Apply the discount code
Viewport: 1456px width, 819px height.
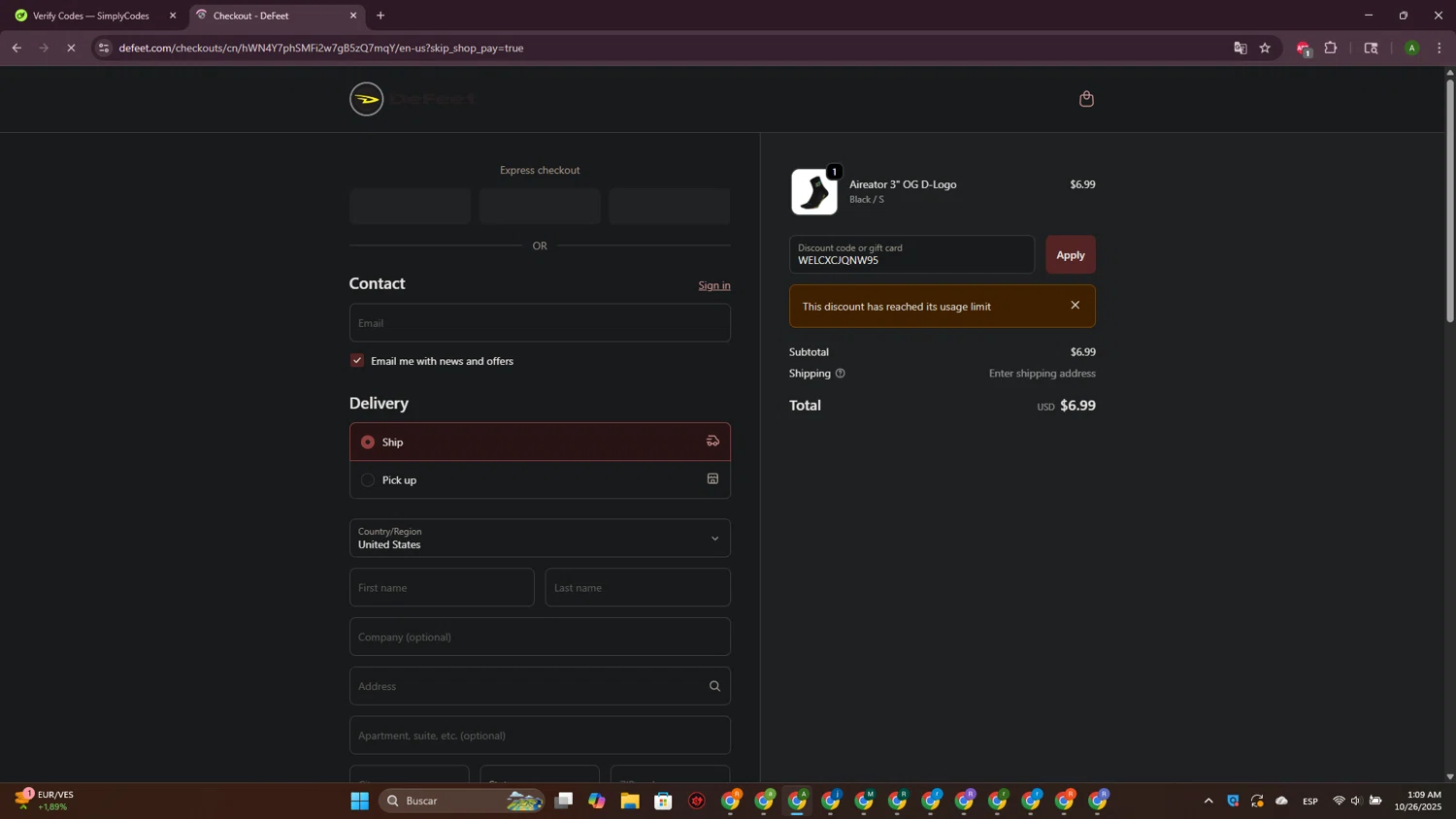click(1071, 254)
